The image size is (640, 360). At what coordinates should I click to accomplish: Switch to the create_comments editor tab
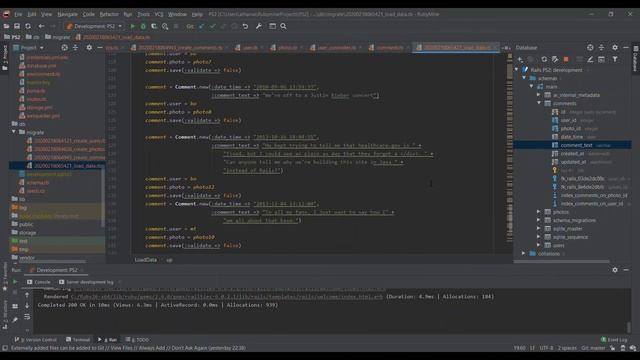pos(180,48)
